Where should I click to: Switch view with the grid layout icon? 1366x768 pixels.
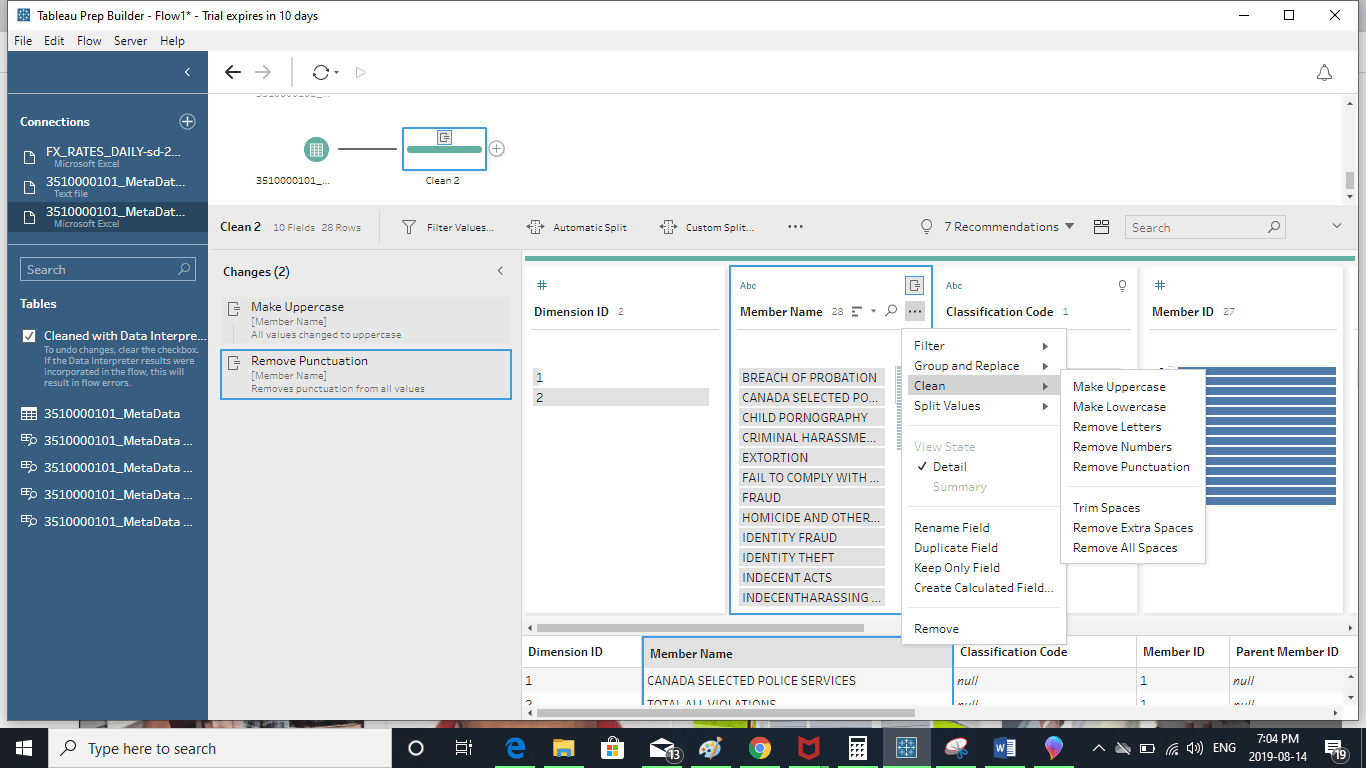tap(1101, 227)
